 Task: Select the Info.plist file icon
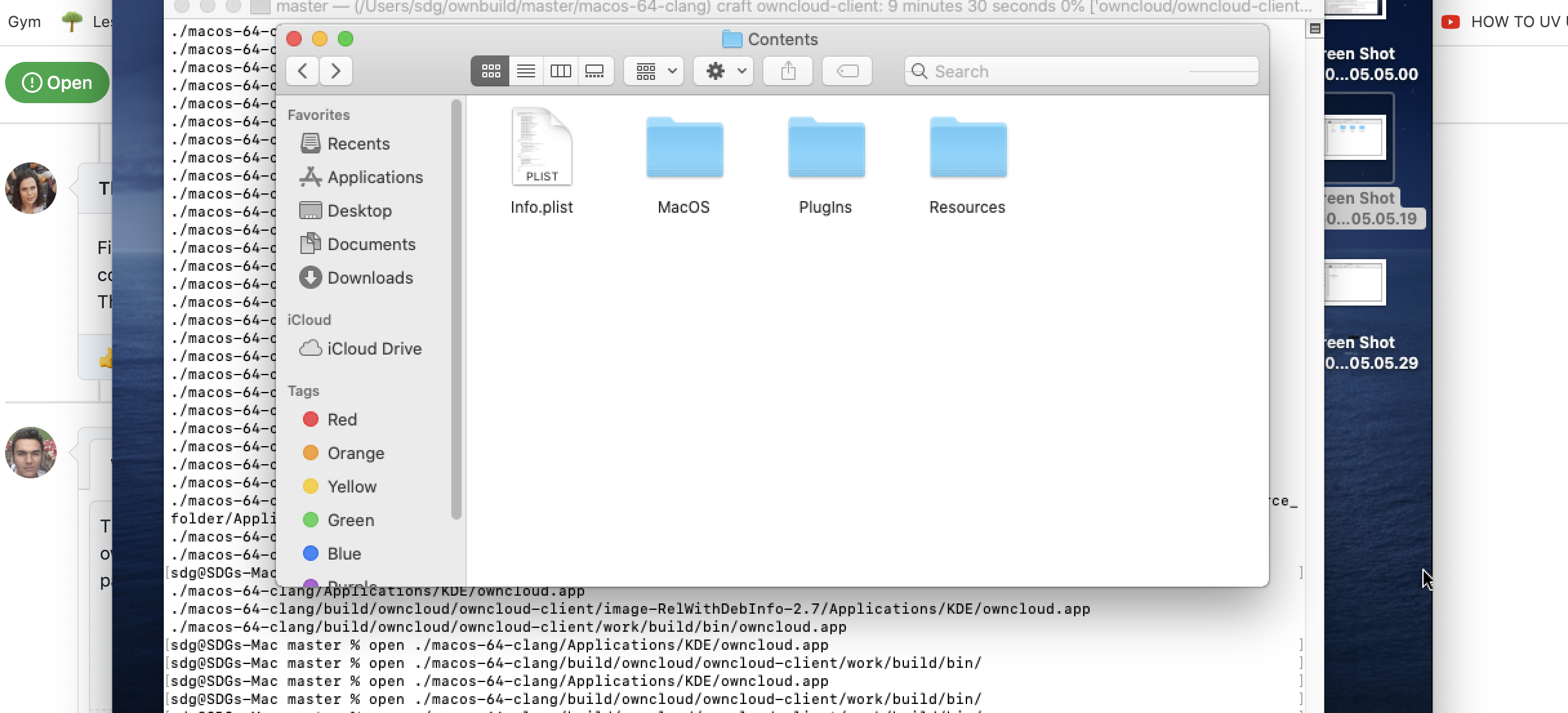(542, 147)
